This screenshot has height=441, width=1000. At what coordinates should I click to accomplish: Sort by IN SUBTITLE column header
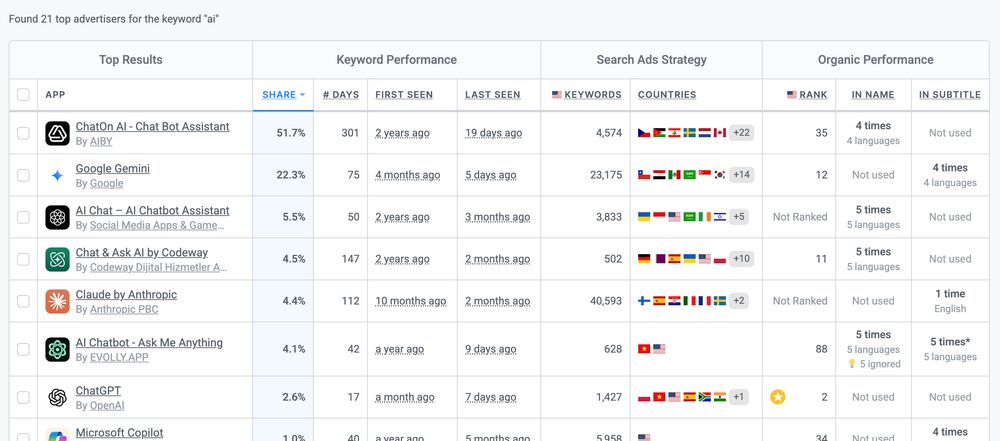[950, 94]
